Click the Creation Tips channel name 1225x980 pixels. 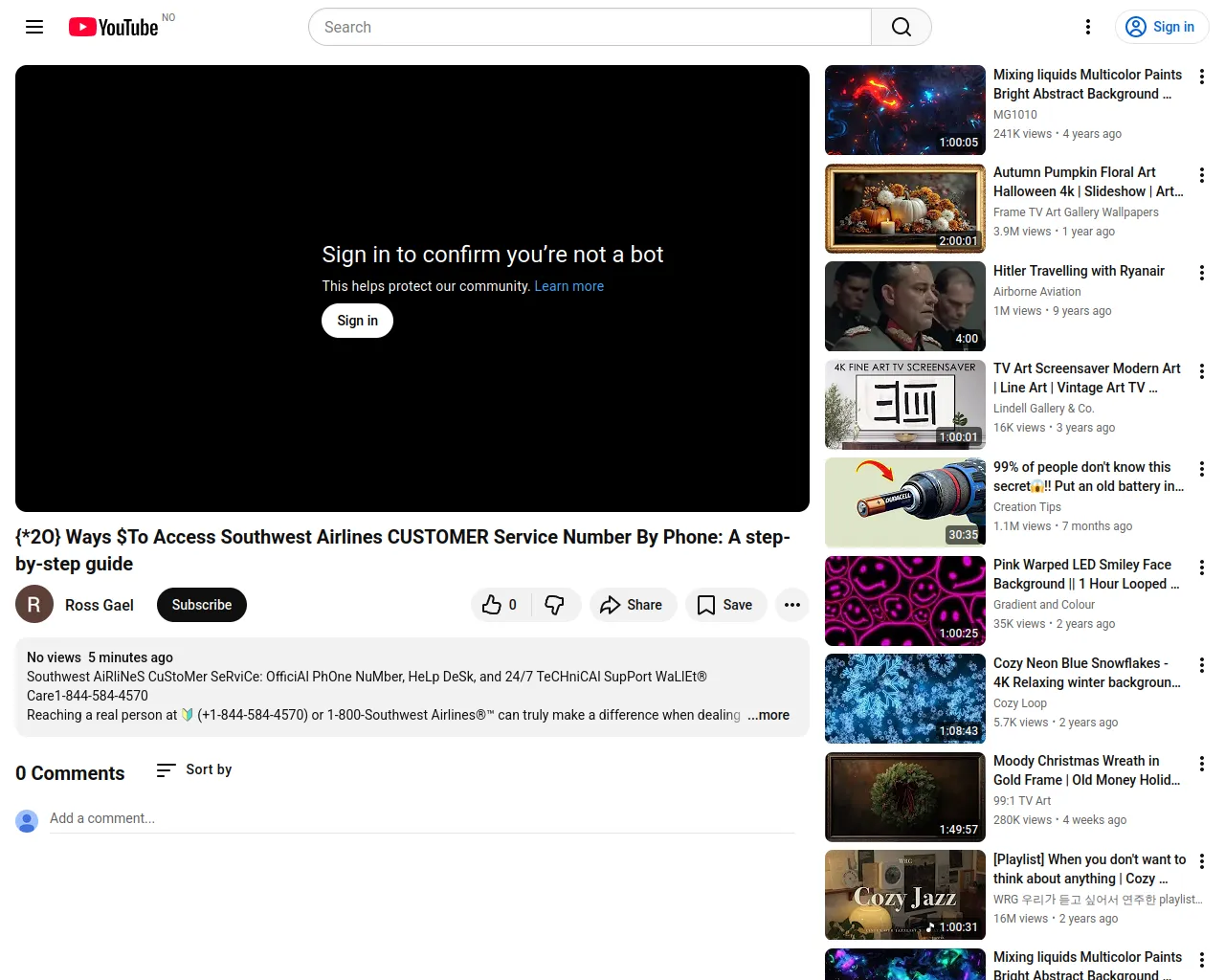pyautogui.click(x=1027, y=507)
